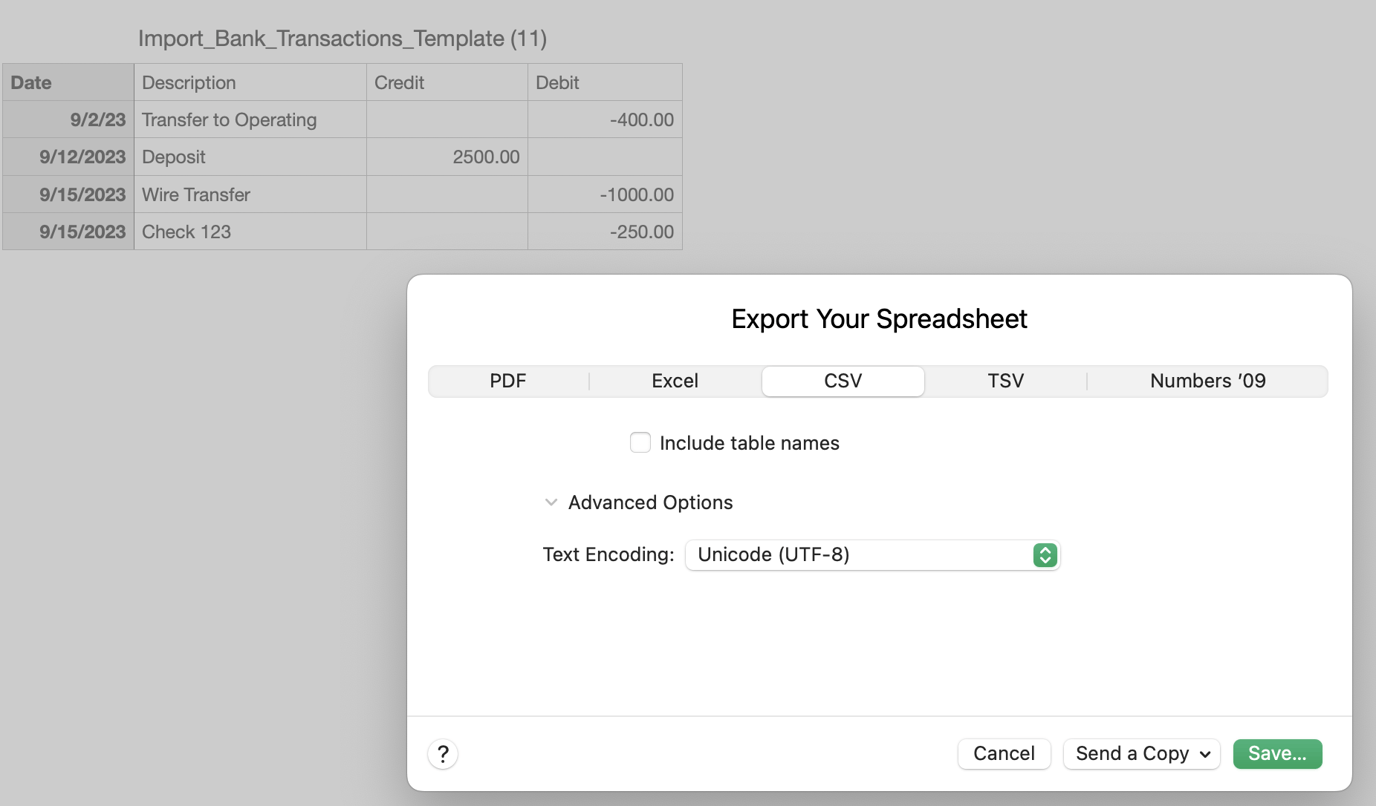The height and width of the screenshot is (806, 1376).
Task: Select the Date column header
Action: click(x=67, y=82)
